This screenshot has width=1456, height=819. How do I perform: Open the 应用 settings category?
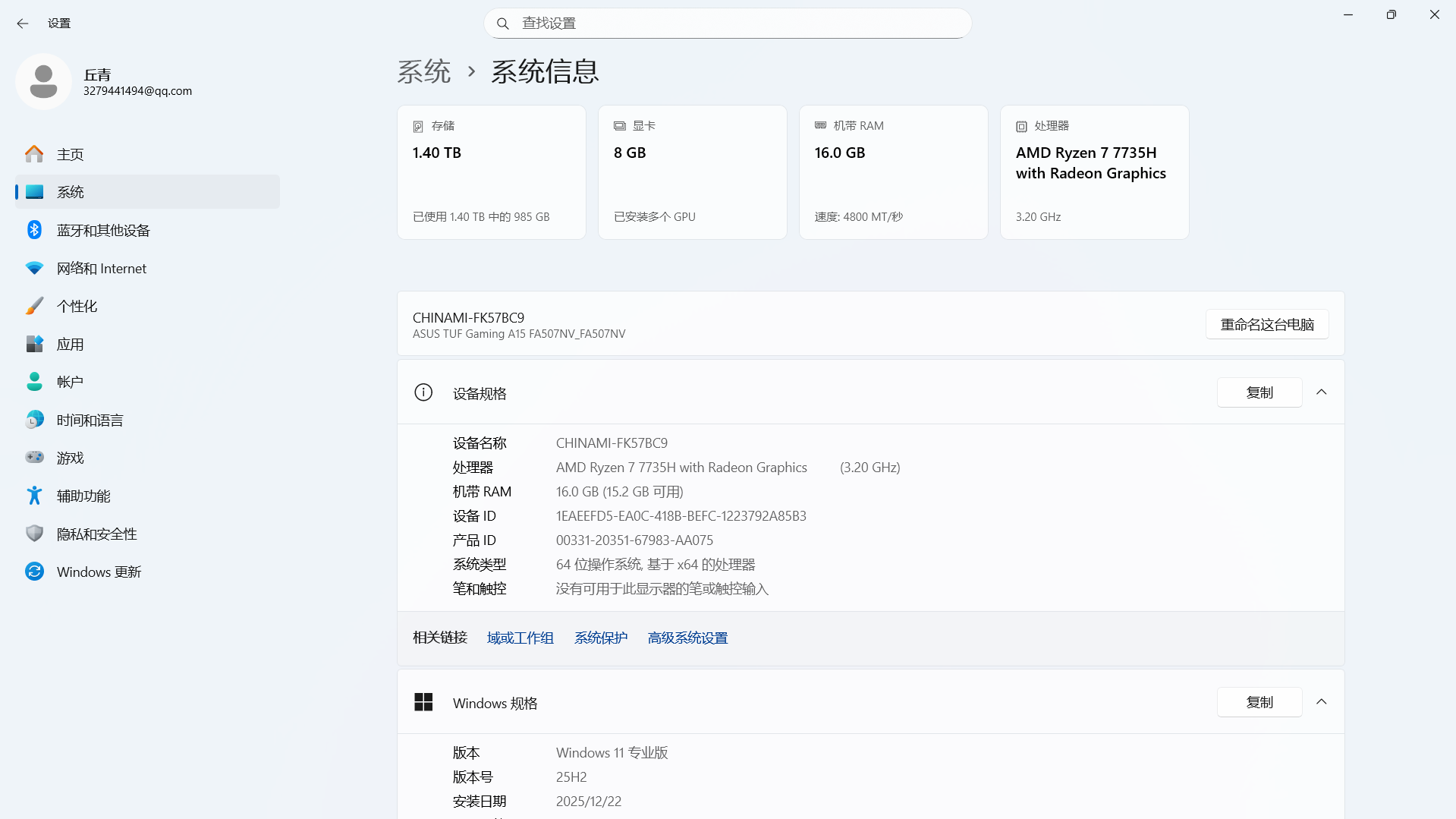pos(71,344)
